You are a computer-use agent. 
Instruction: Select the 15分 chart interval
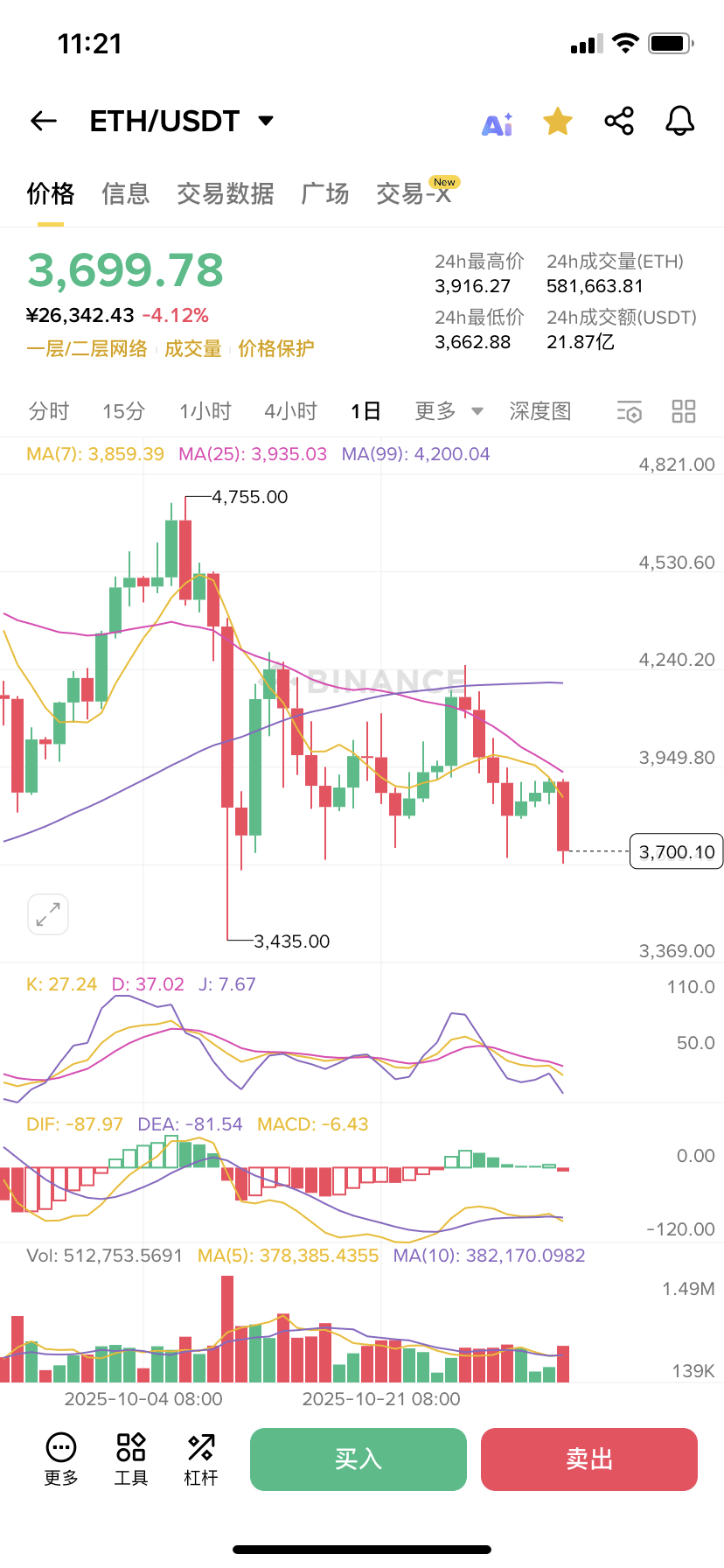point(123,411)
